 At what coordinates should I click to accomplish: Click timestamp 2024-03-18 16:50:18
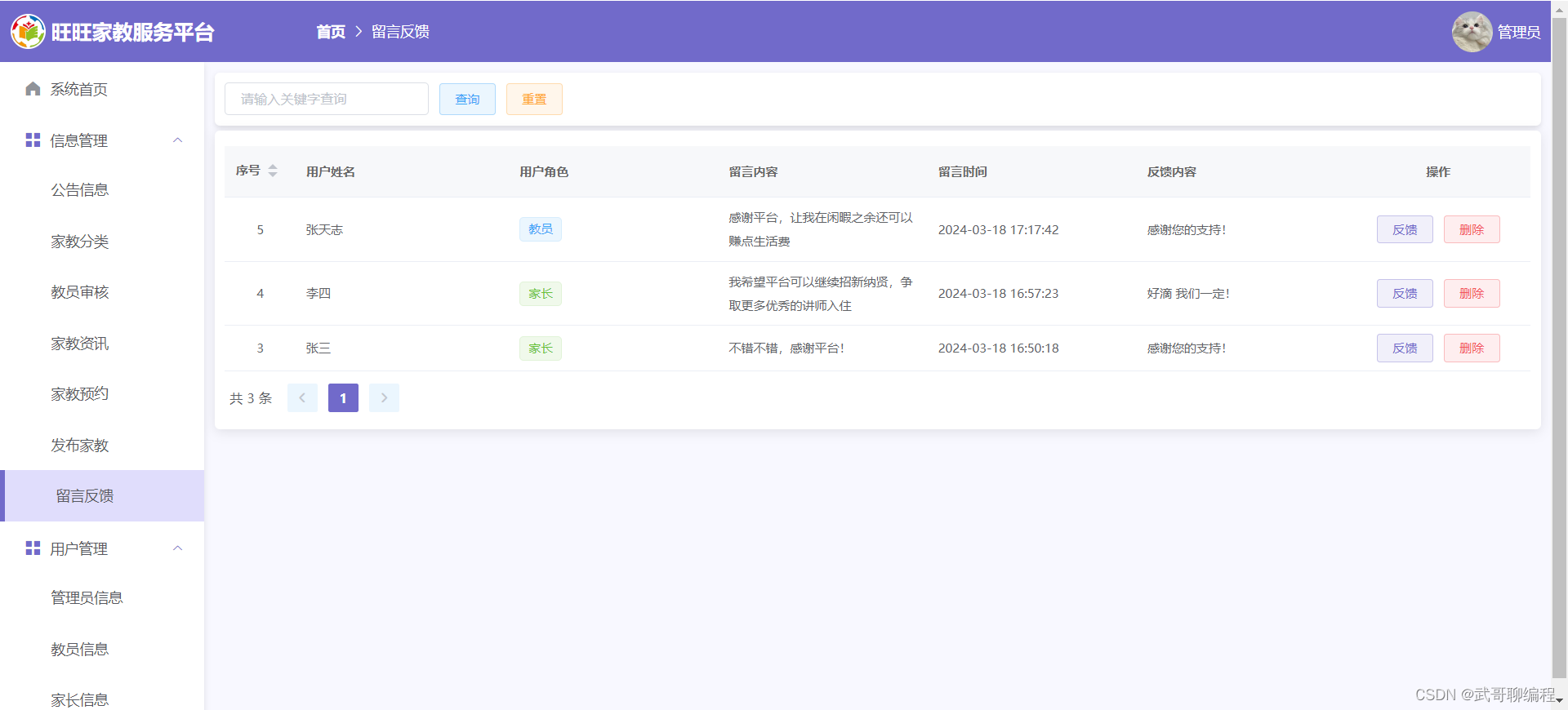tap(998, 348)
